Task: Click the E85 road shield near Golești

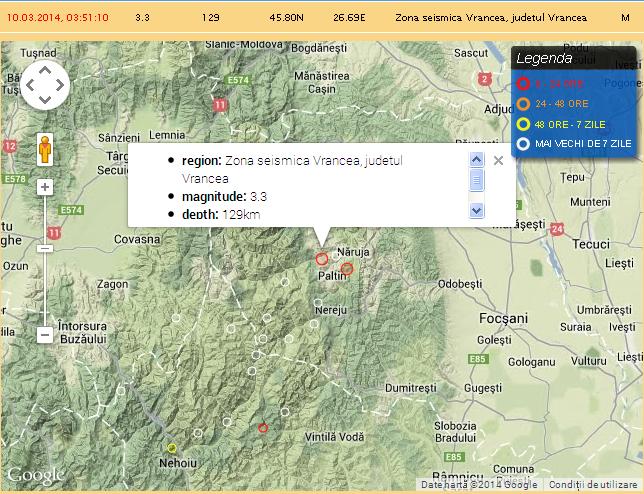Action: [x=478, y=359]
